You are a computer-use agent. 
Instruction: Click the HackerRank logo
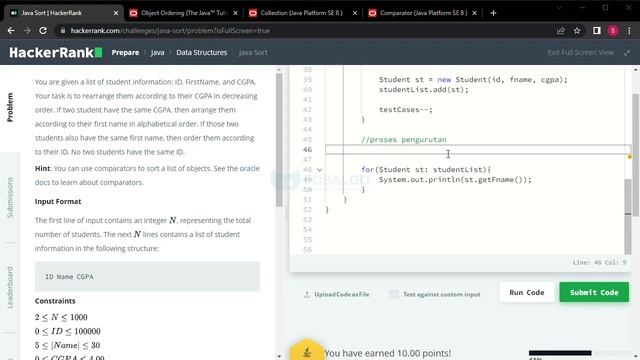coord(56,53)
